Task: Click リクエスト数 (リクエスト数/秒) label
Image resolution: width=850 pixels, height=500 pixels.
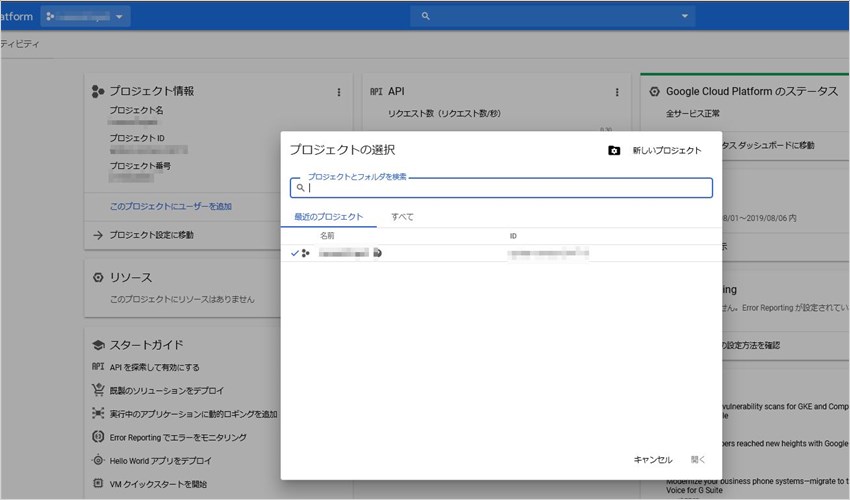Action: [x=444, y=114]
